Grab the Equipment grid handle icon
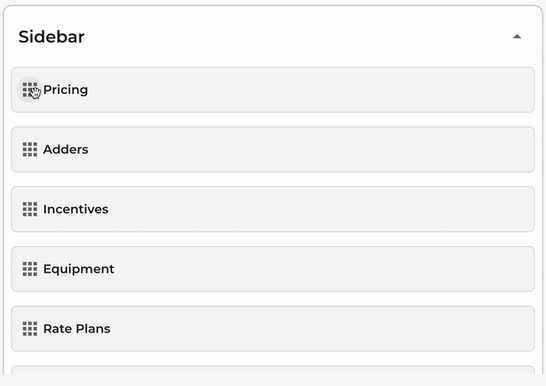The width and height of the screenshot is (546, 386). tap(30, 269)
